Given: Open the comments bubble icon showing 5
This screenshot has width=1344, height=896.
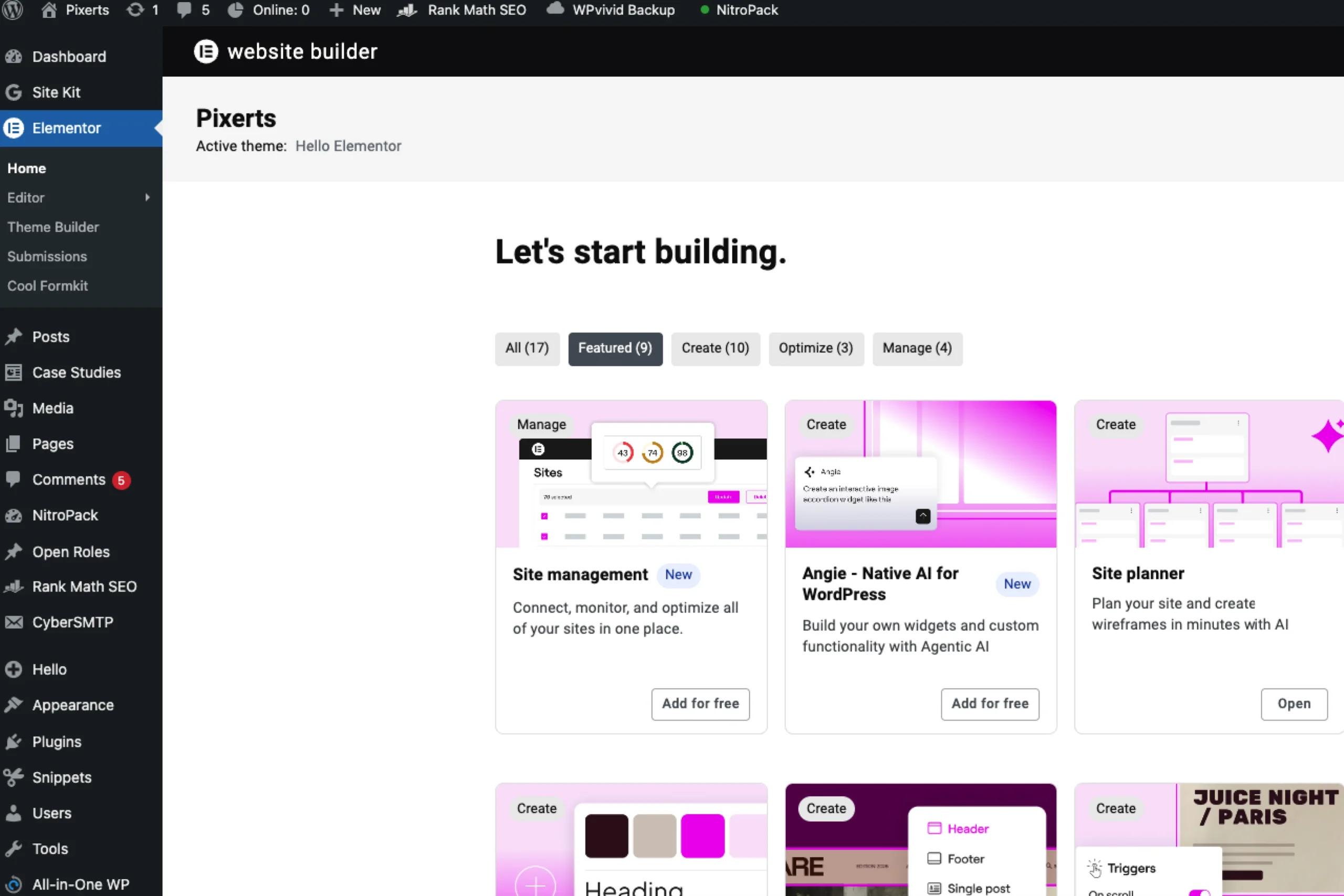Looking at the screenshot, I should click(x=184, y=10).
